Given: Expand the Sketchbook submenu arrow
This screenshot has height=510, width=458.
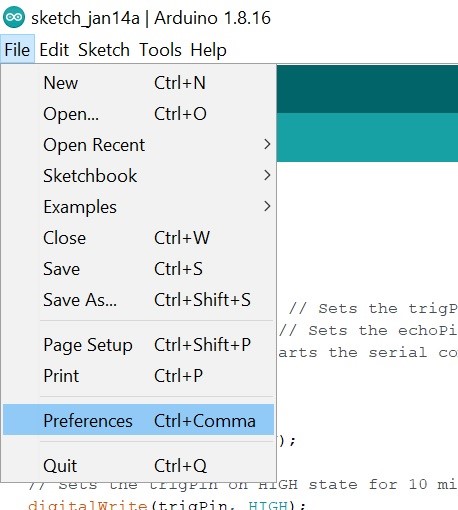Looking at the screenshot, I should click(267, 175).
